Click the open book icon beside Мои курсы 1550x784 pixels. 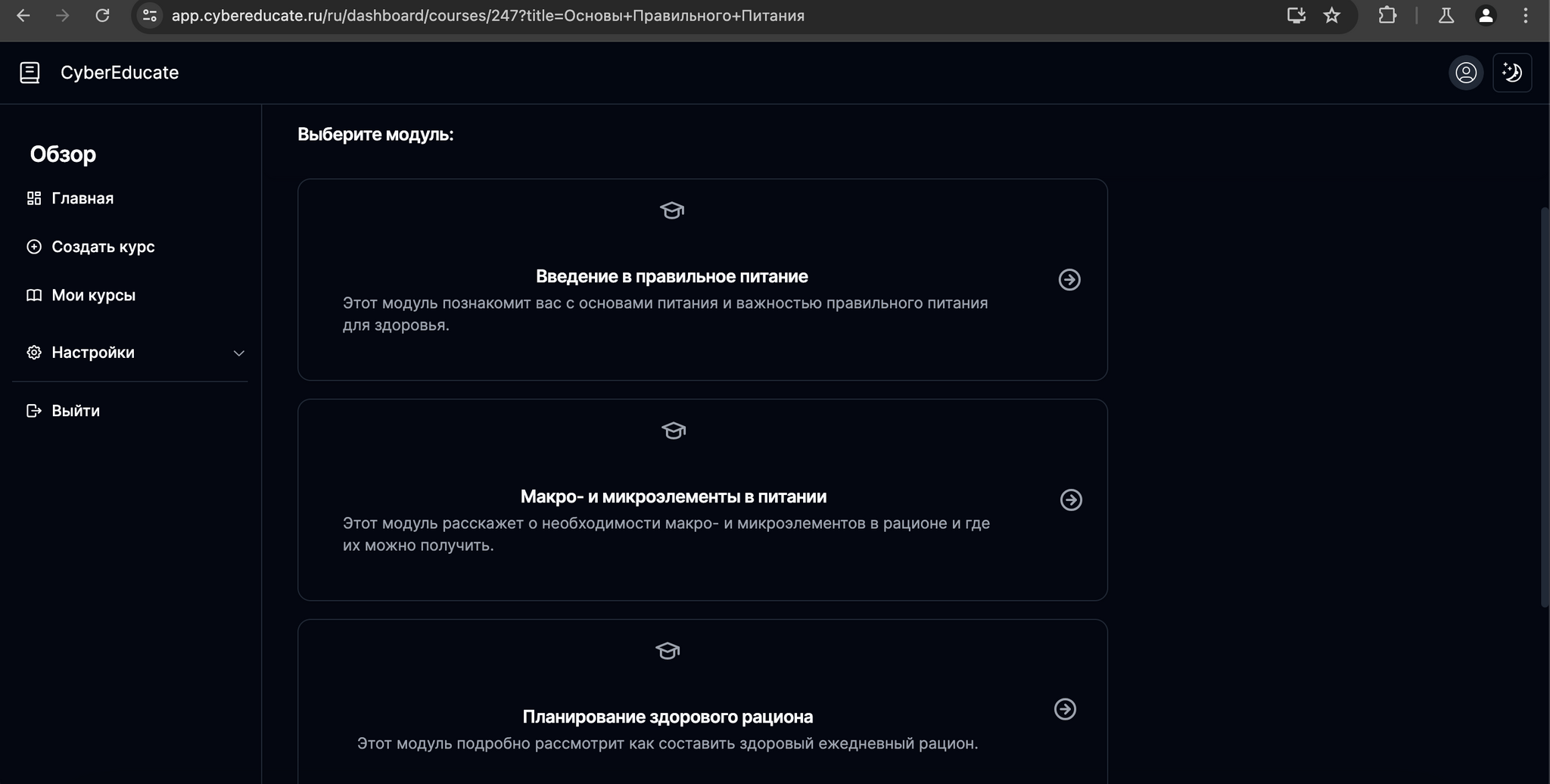(34, 295)
